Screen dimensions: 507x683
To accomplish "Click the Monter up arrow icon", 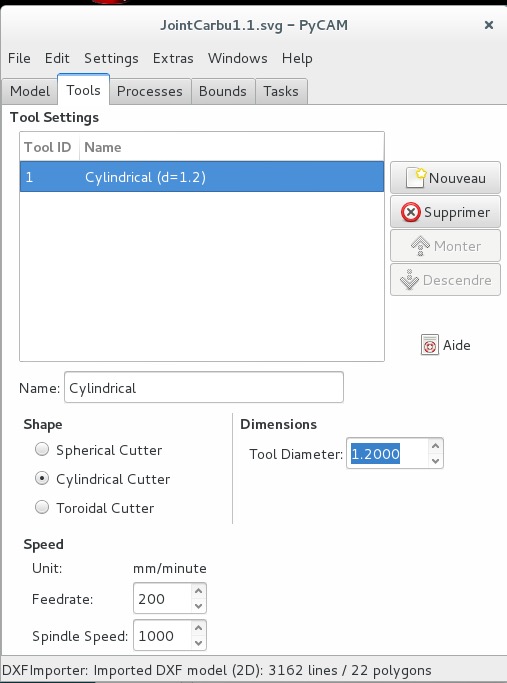I will [420, 246].
